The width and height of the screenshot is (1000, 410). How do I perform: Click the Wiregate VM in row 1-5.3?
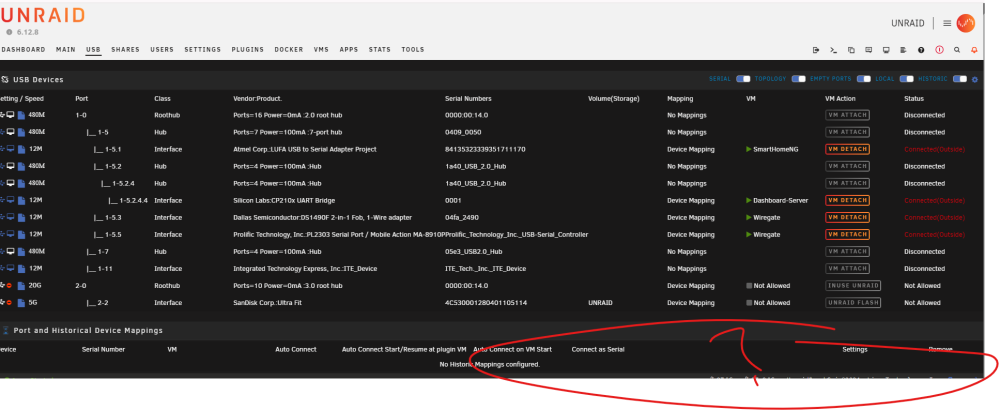pyautogui.click(x=767, y=217)
